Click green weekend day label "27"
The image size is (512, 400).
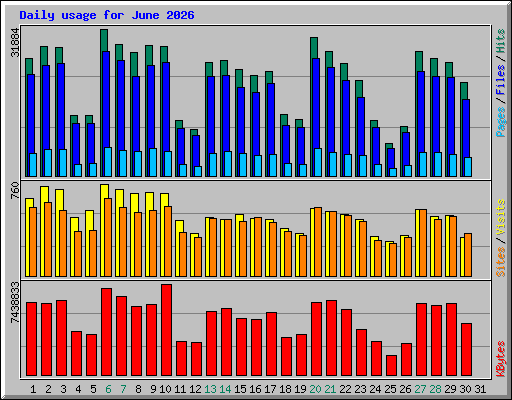click(x=420, y=389)
